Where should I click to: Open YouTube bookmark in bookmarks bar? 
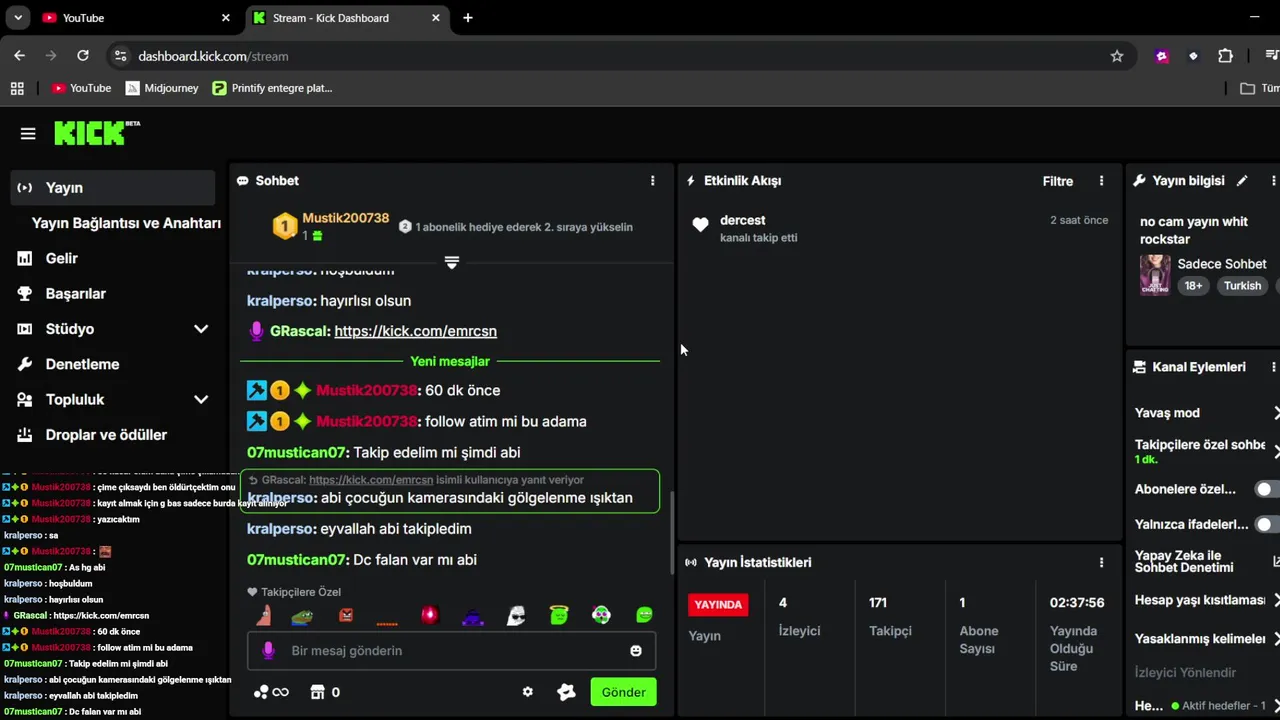(x=81, y=88)
